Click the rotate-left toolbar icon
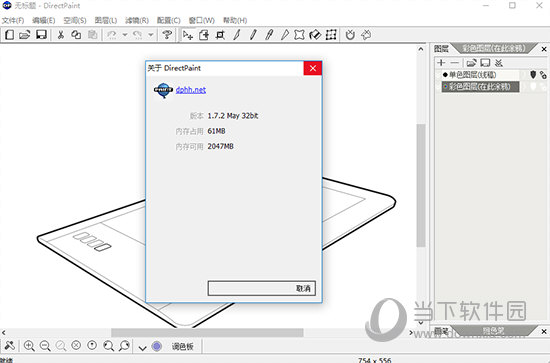The height and width of the screenshot is (363, 550). point(350,35)
